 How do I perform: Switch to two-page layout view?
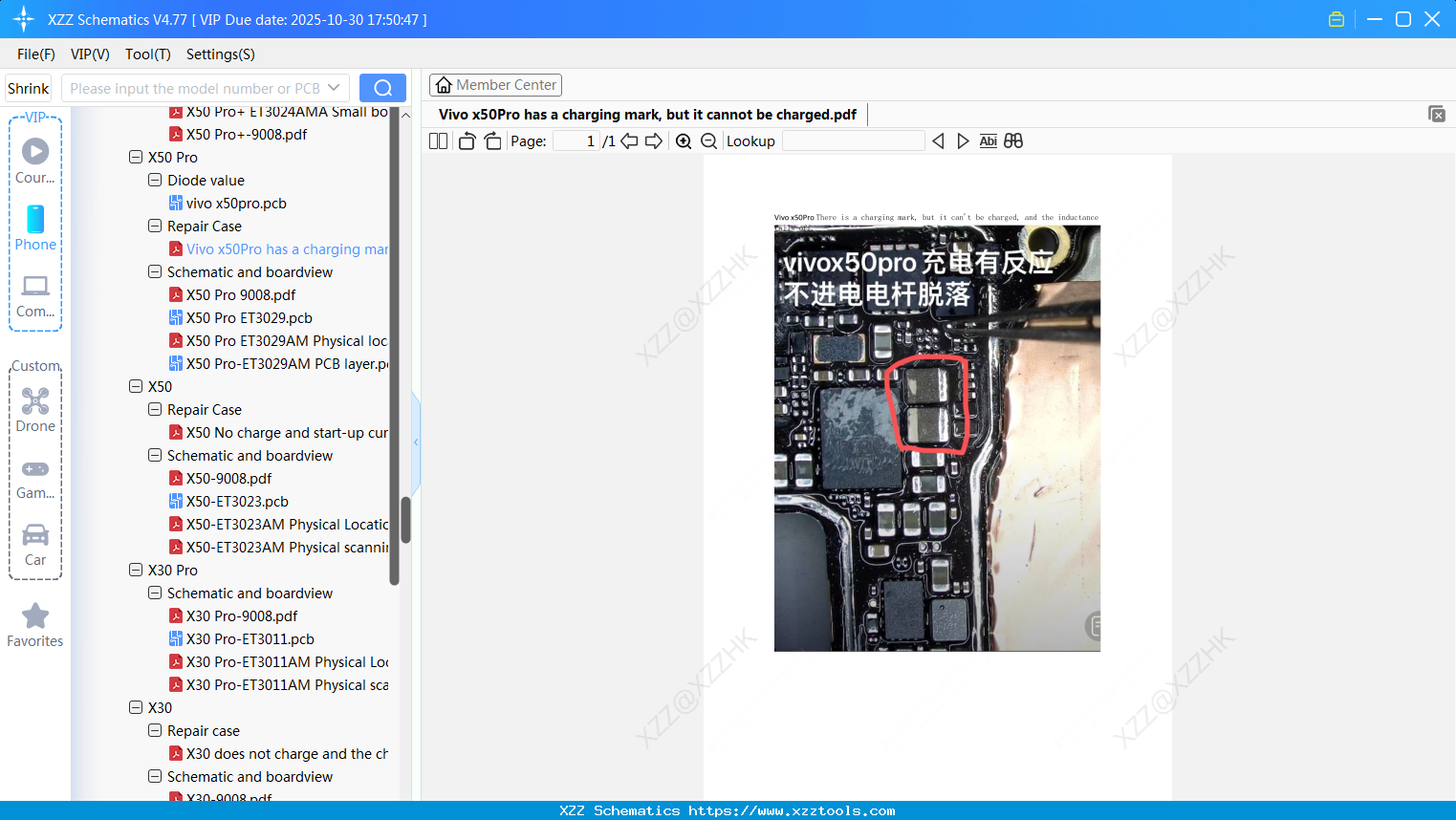coord(438,140)
